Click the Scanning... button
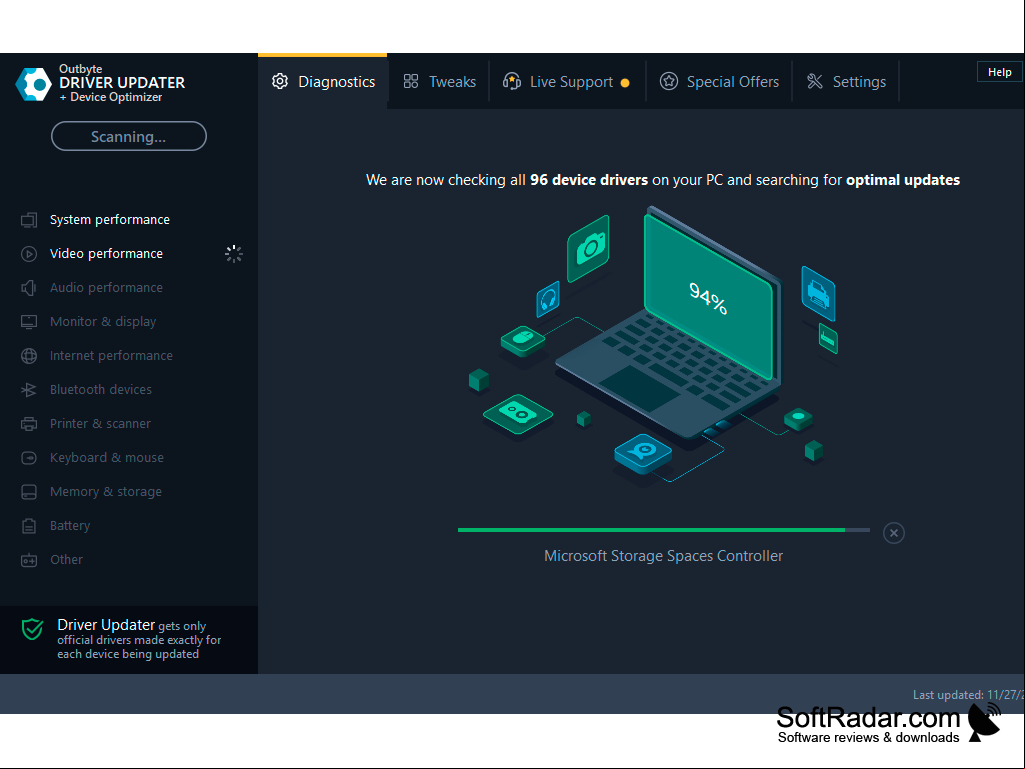This screenshot has height=769, width=1025. tap(129, 136)
